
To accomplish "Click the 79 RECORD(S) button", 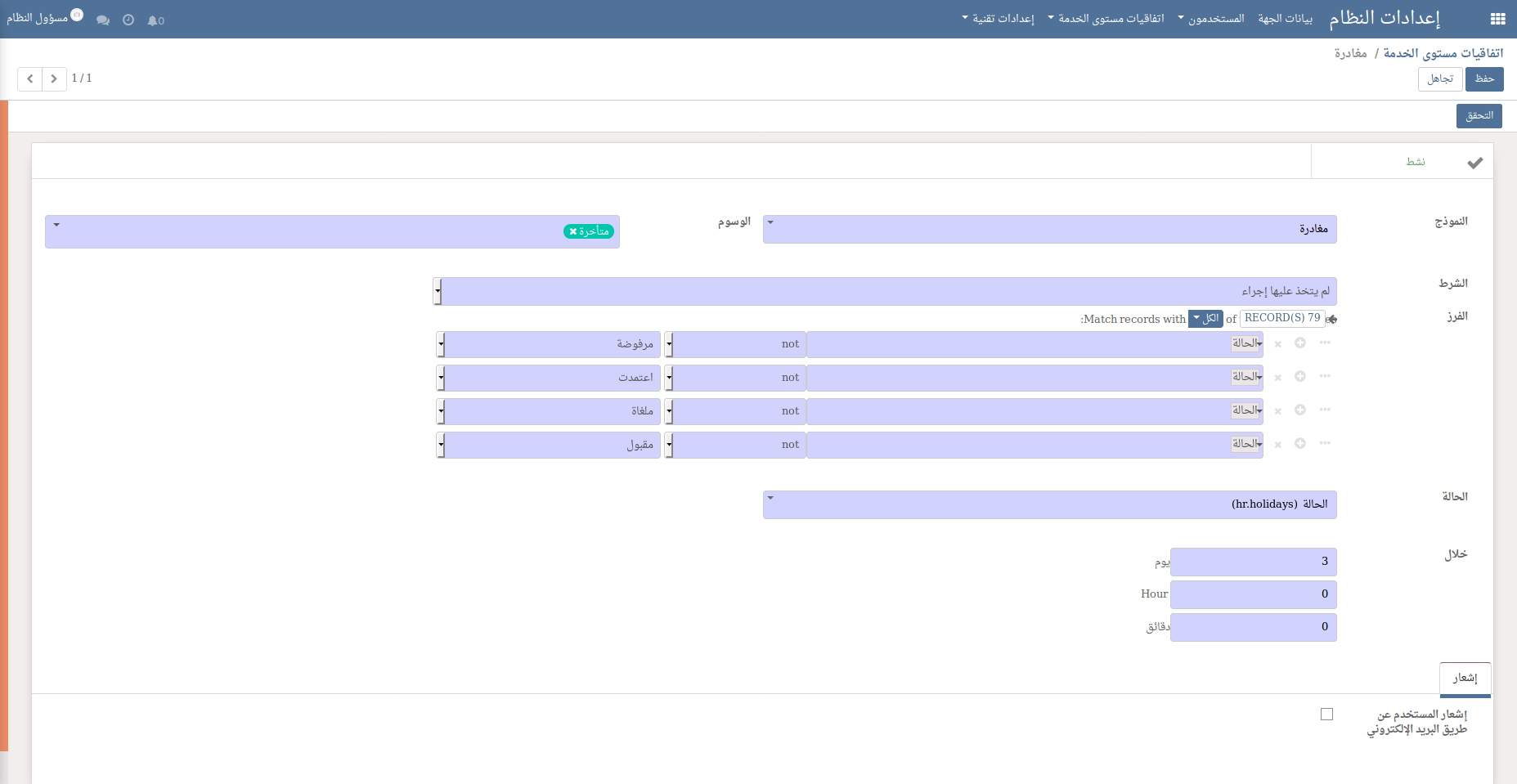I will click(1281, 318).
